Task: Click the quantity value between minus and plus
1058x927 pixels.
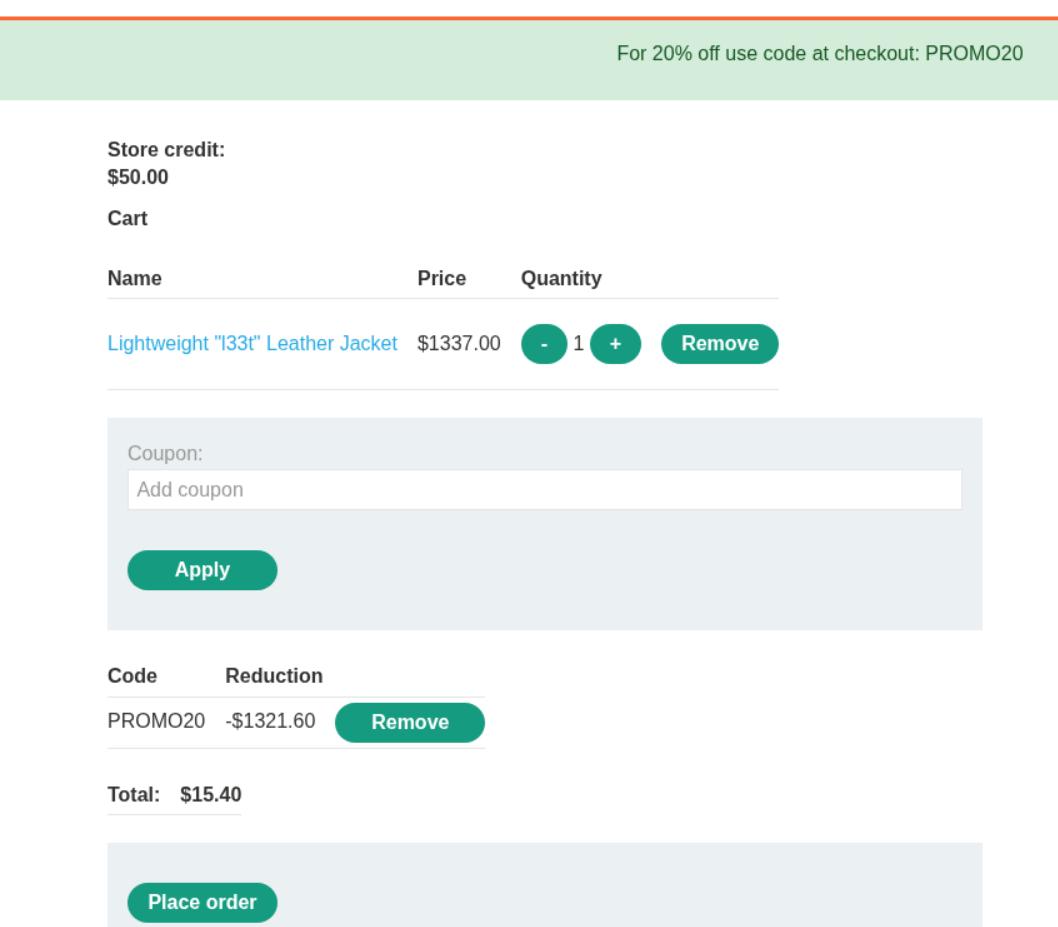Action: pos(578,344)
